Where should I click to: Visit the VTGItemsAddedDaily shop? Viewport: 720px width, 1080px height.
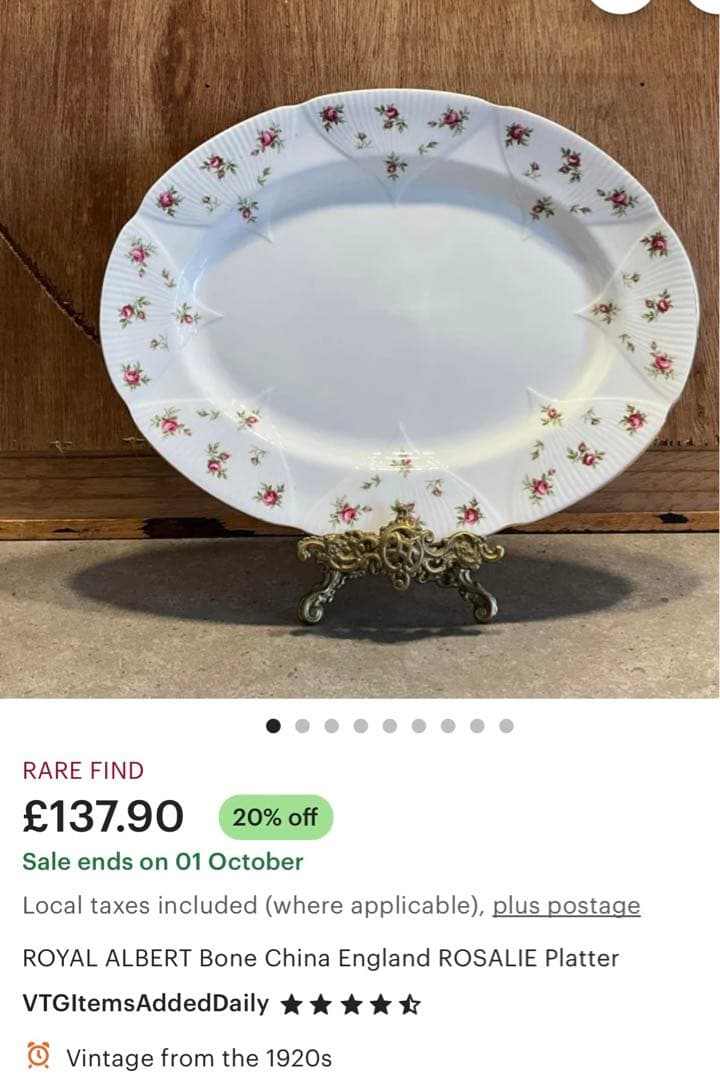(x=146, y=1004)
